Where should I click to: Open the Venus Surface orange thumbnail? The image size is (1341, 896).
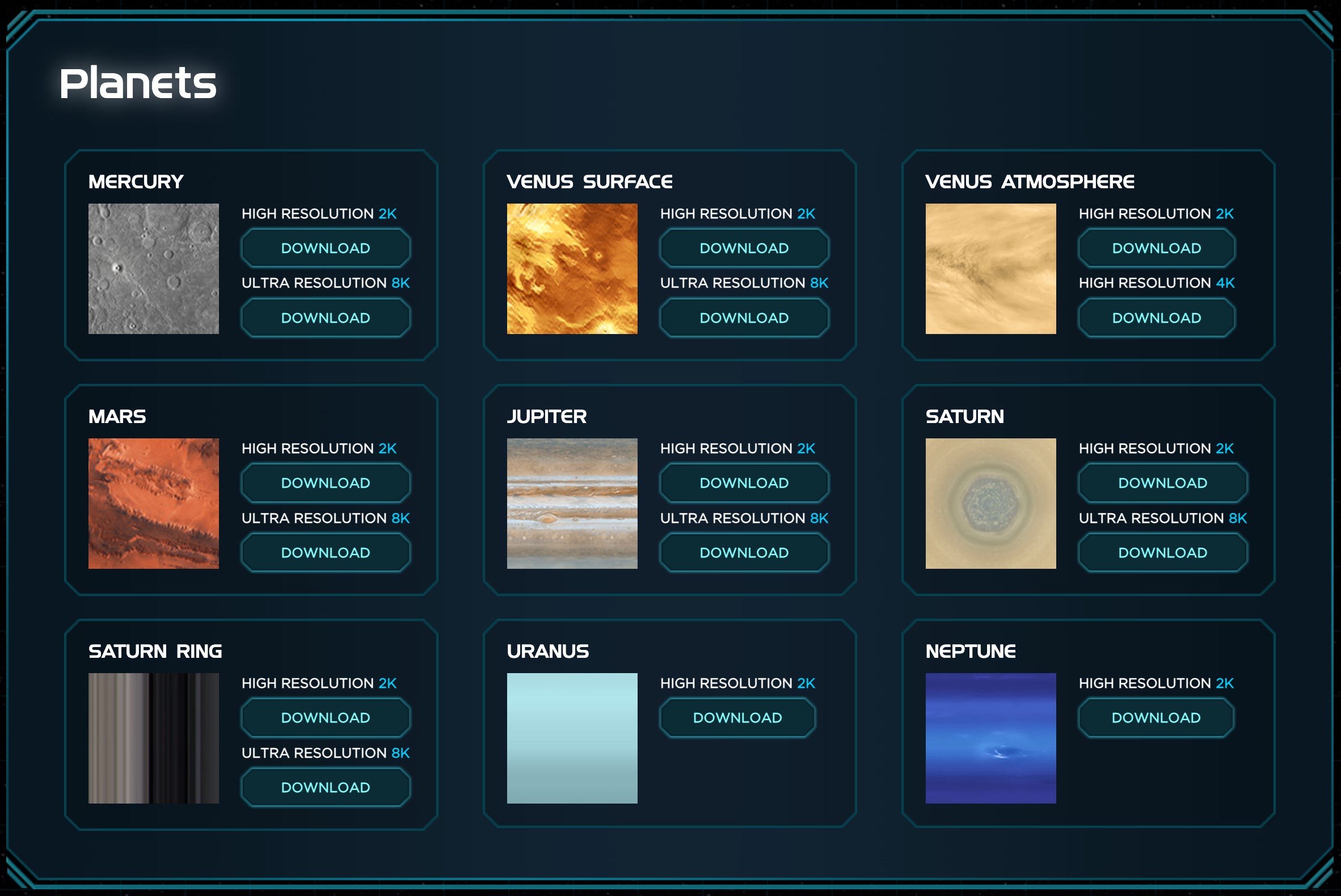572,269
